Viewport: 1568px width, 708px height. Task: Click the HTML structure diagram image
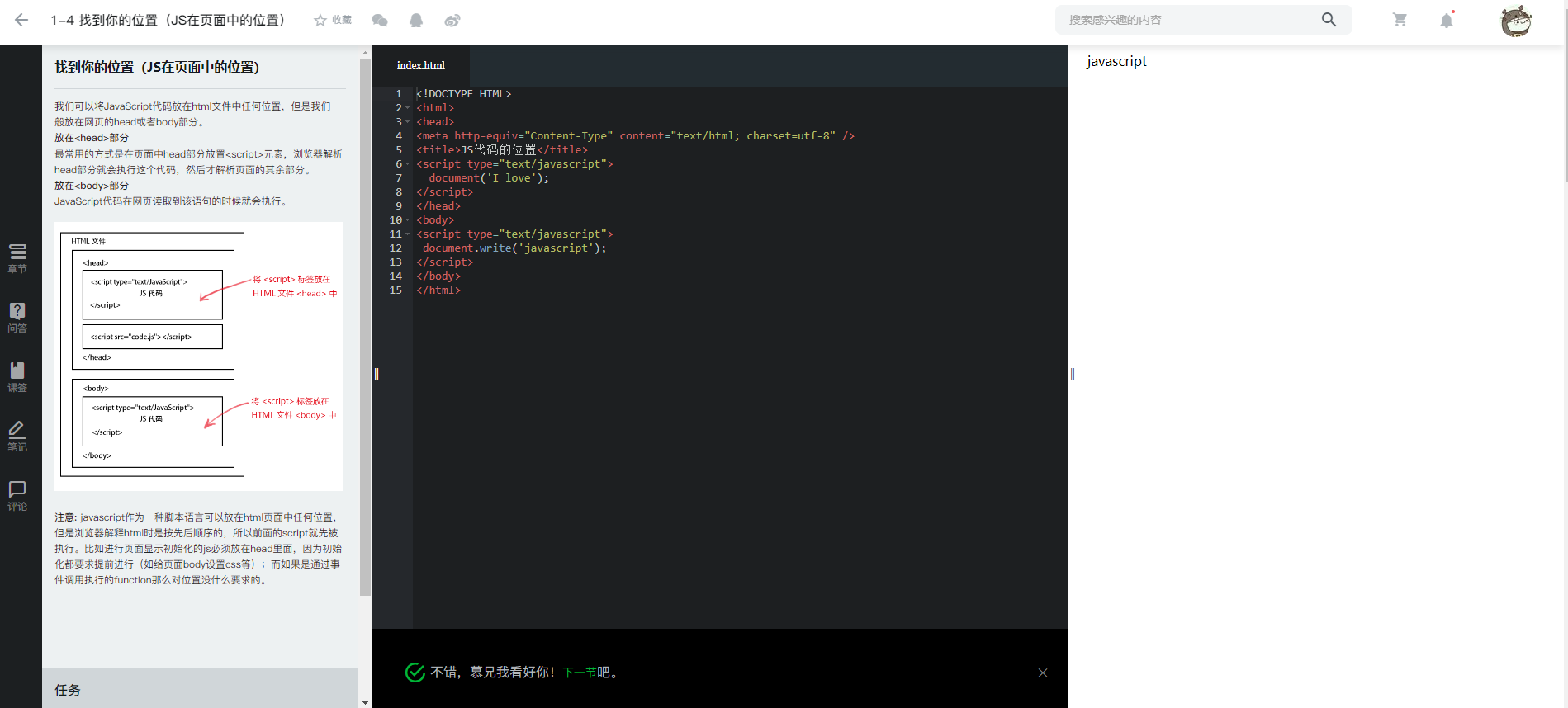coord(199,356)
